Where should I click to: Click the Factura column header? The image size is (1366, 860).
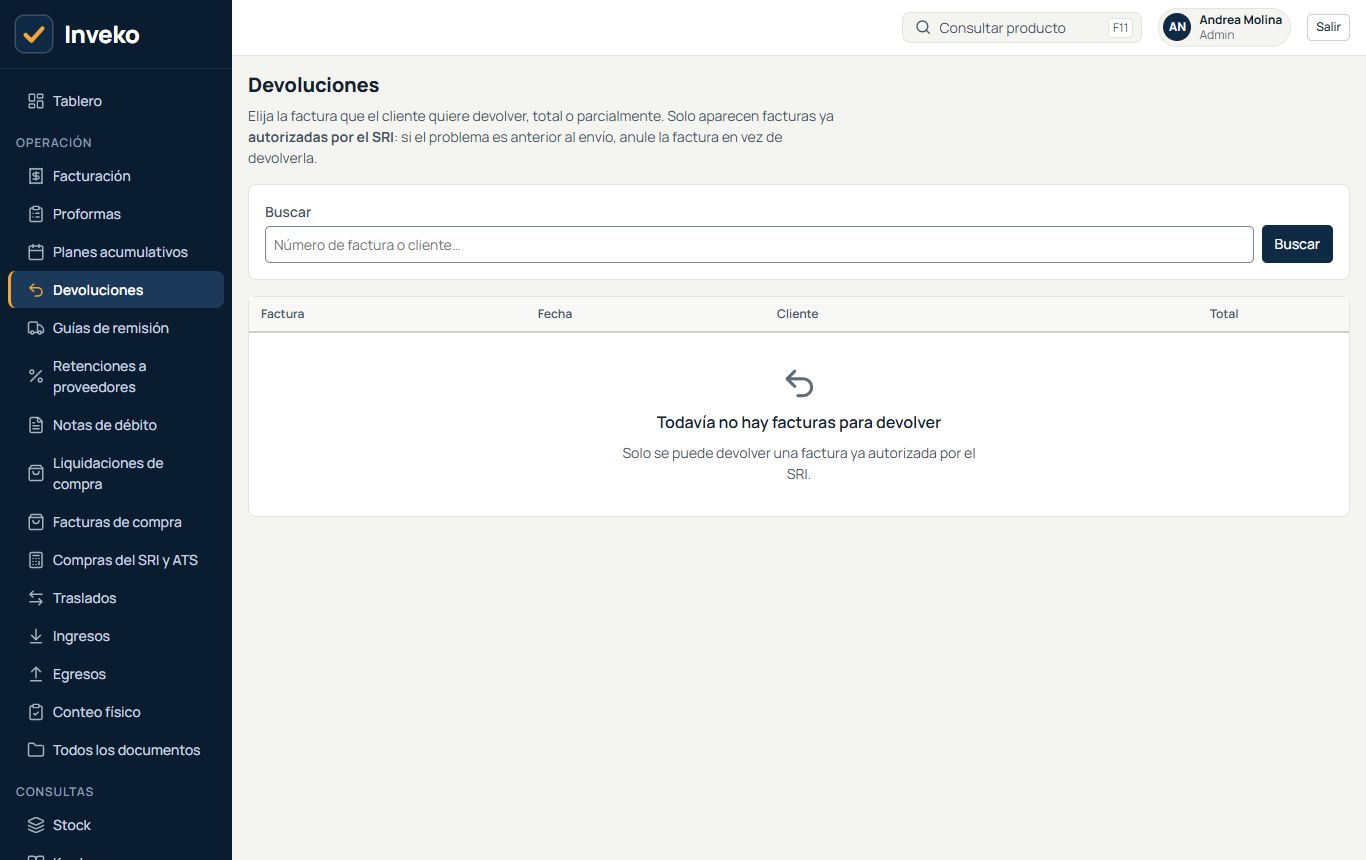pos(283,314)
